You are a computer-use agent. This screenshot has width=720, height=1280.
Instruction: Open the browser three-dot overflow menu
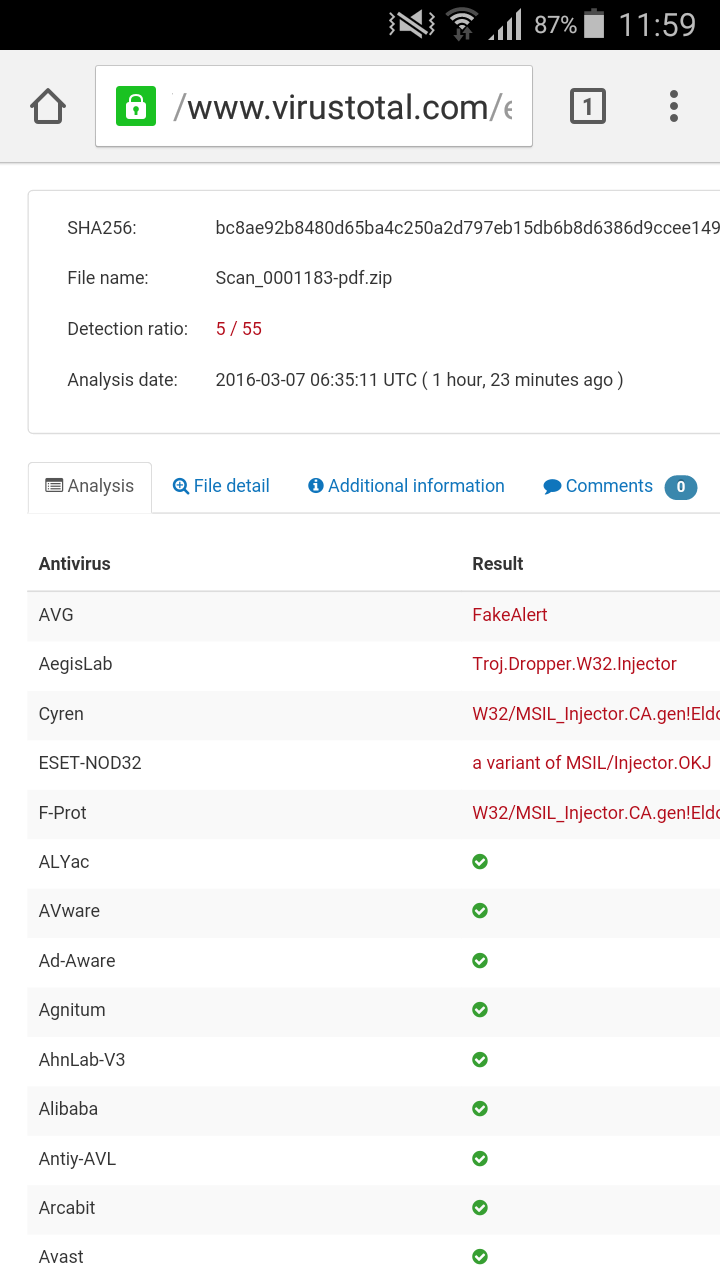674,106
